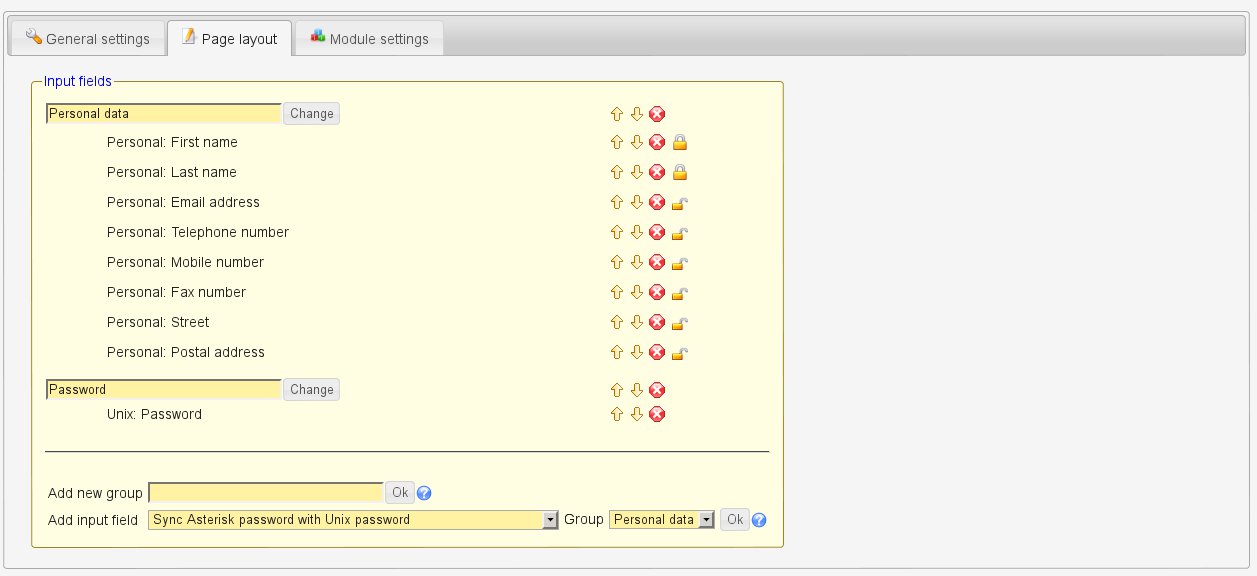Toggle lock on Postal address field
The height and width of the screenshot is (576, 1257).
pos(680,353)
